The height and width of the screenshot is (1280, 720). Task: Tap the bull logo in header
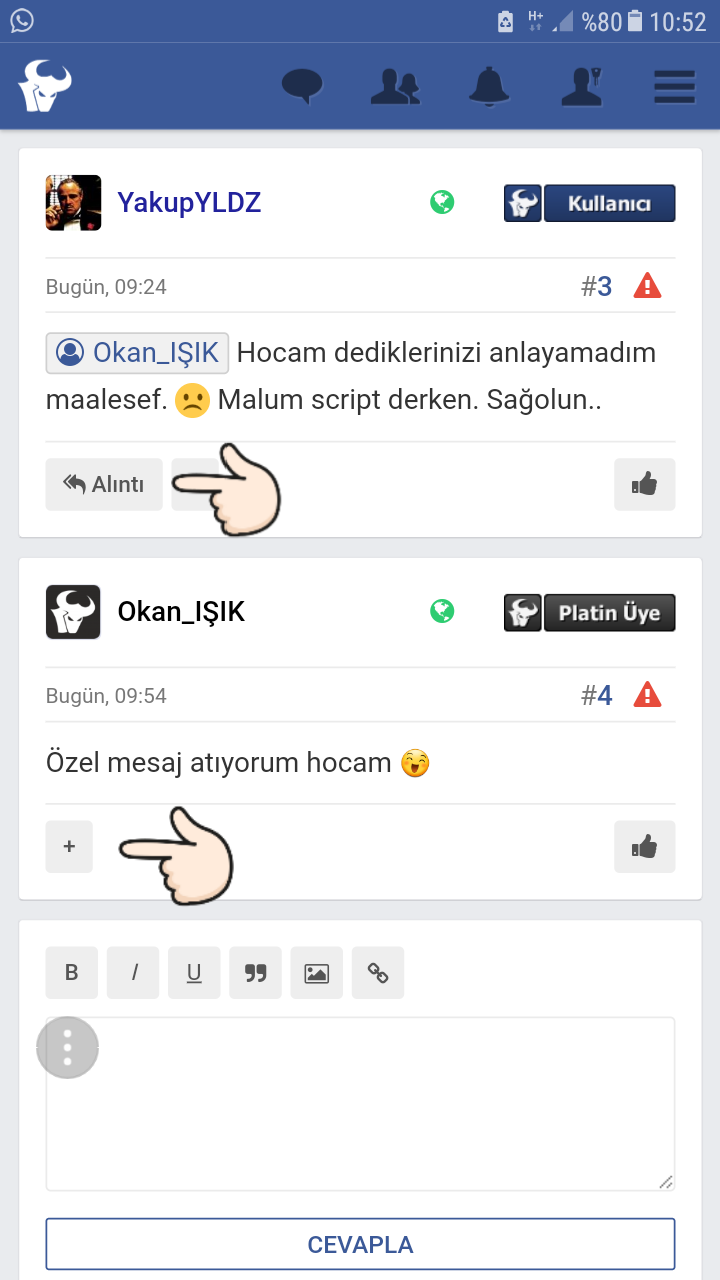tap(45, 86)
